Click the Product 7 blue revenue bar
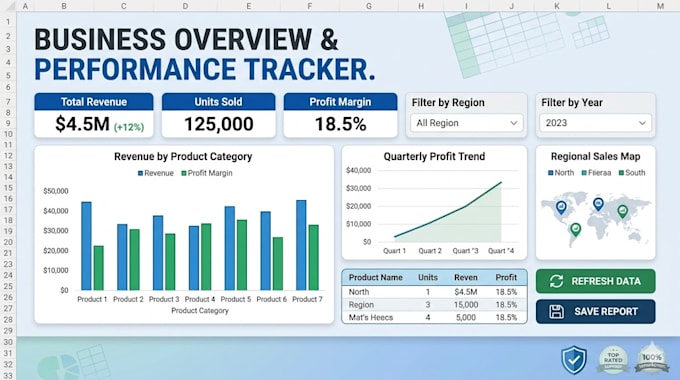Screen dimensions: 680x380 pos(301,245)
